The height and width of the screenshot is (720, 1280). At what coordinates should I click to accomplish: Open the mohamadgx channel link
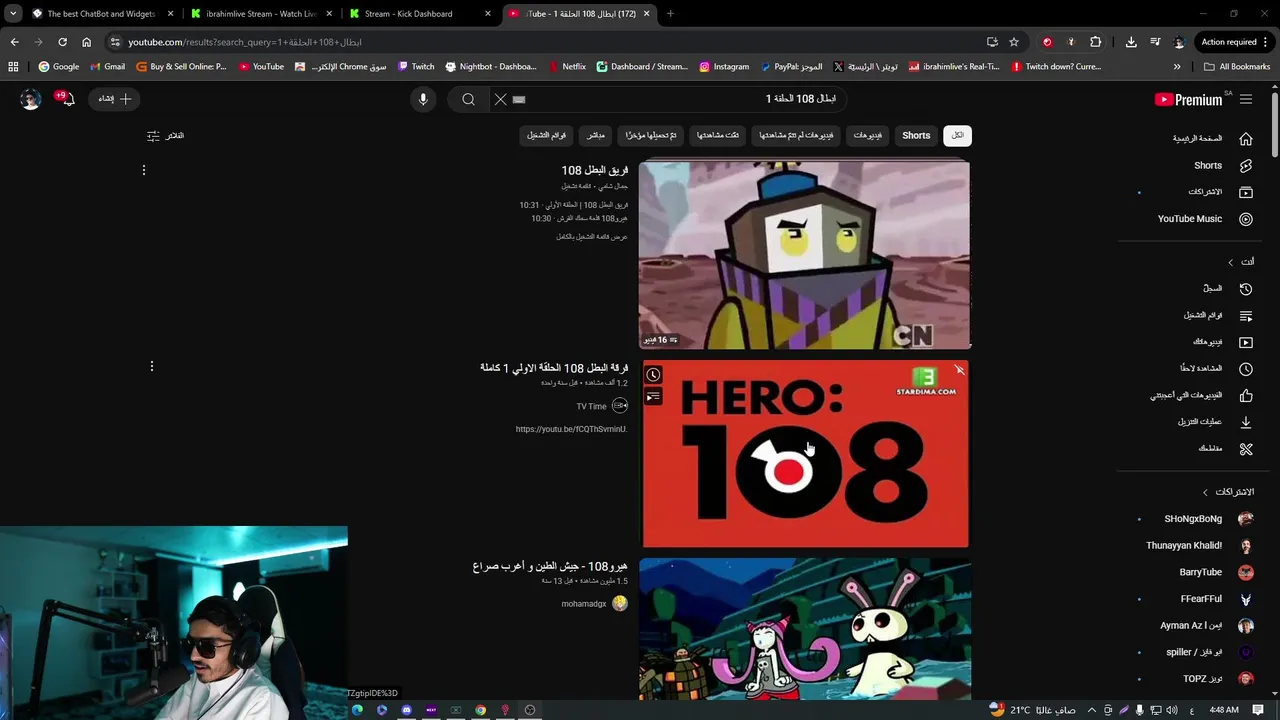[584, 604]
